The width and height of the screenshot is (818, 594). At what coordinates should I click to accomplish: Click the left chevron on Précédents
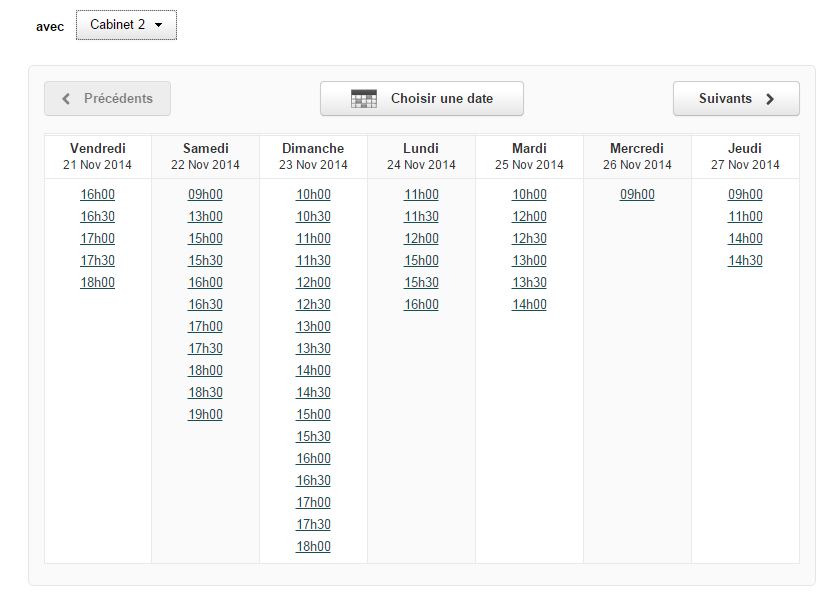tap(66, 99)
